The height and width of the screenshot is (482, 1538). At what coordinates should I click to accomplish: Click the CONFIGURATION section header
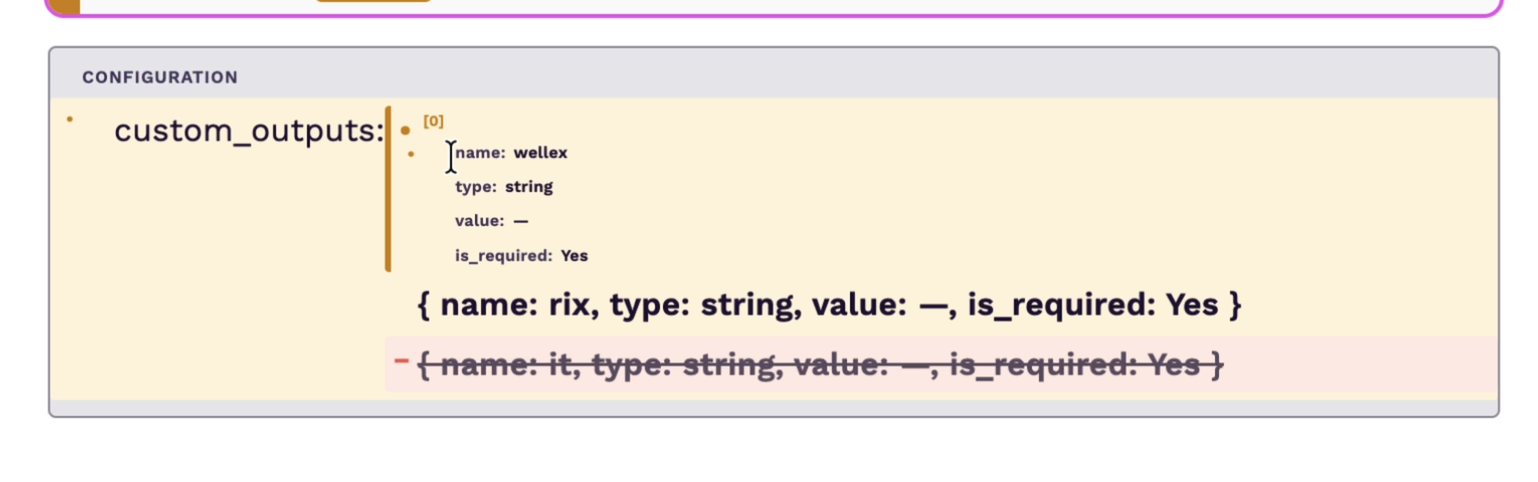point(160,77)
